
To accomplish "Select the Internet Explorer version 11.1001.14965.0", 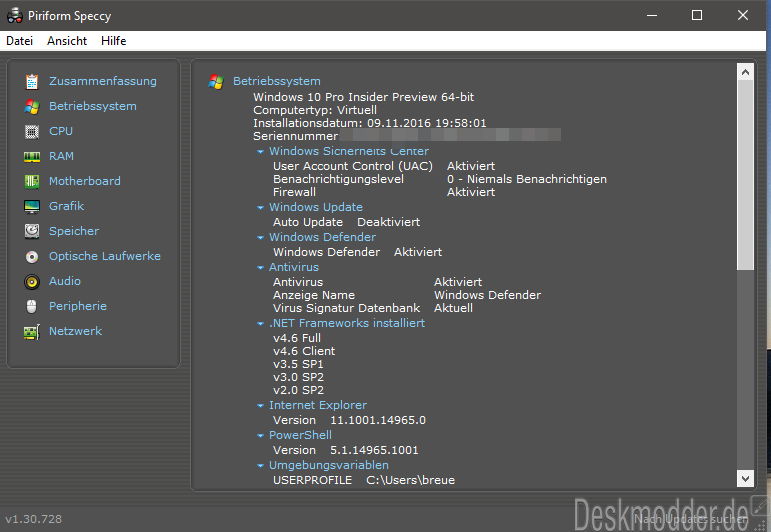I will pos(378,420).
